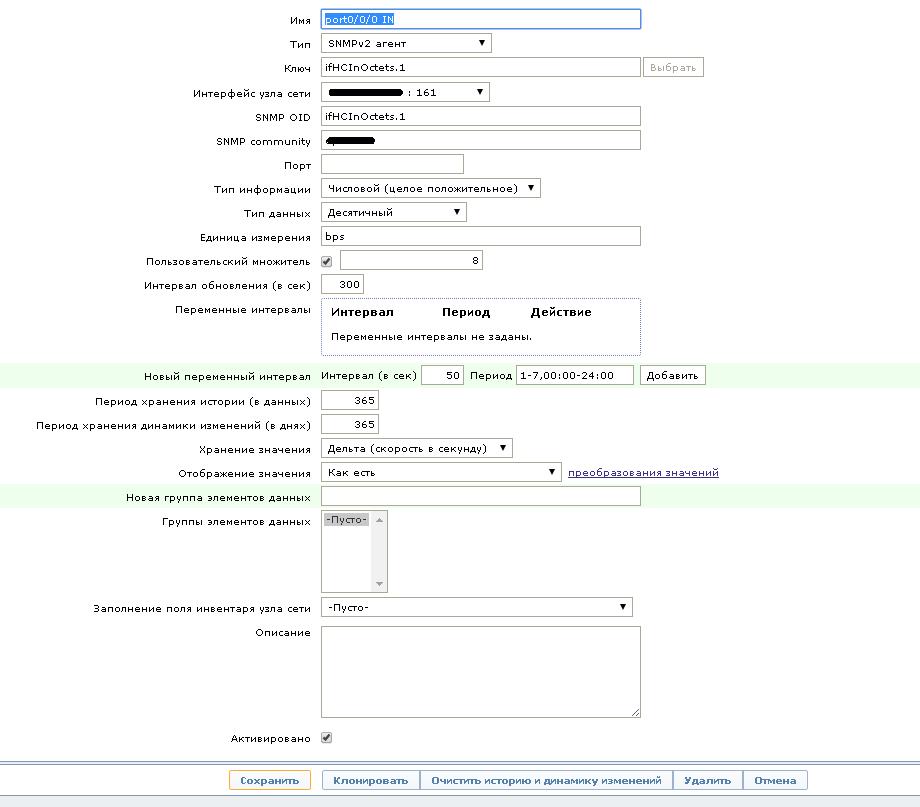Click the Интервал (в сек) field showing 50
This screenshot has width=920, height=807.
[442, 376]
